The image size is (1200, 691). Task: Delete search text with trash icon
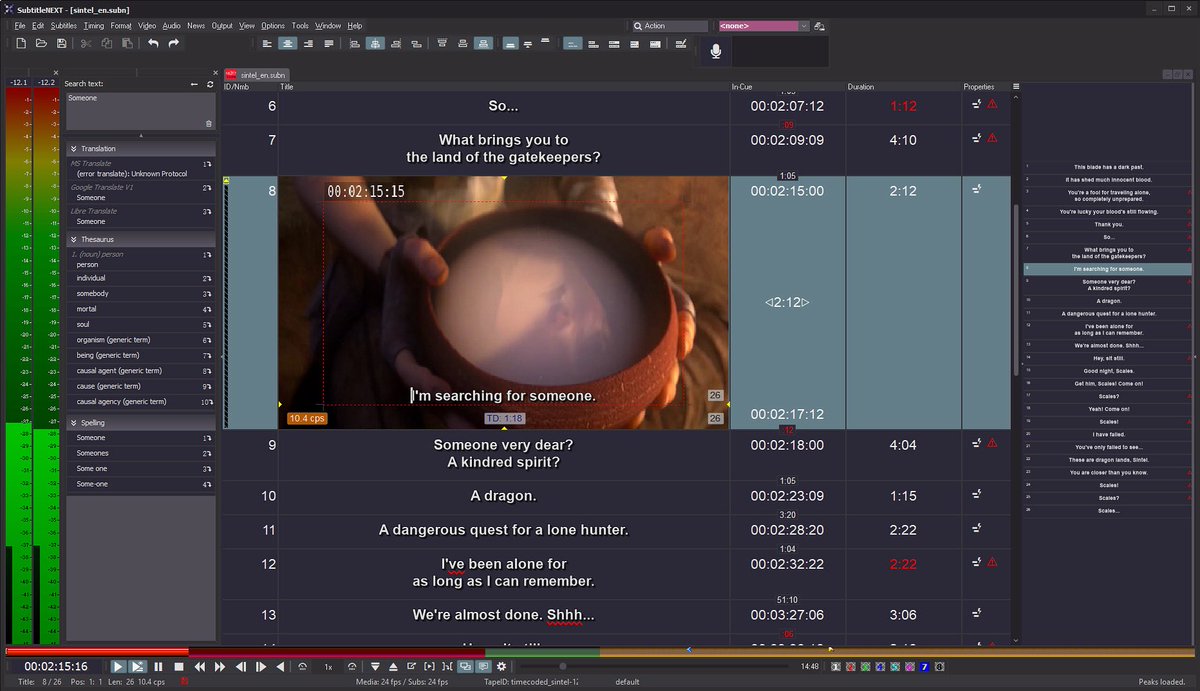coord(209,123)
